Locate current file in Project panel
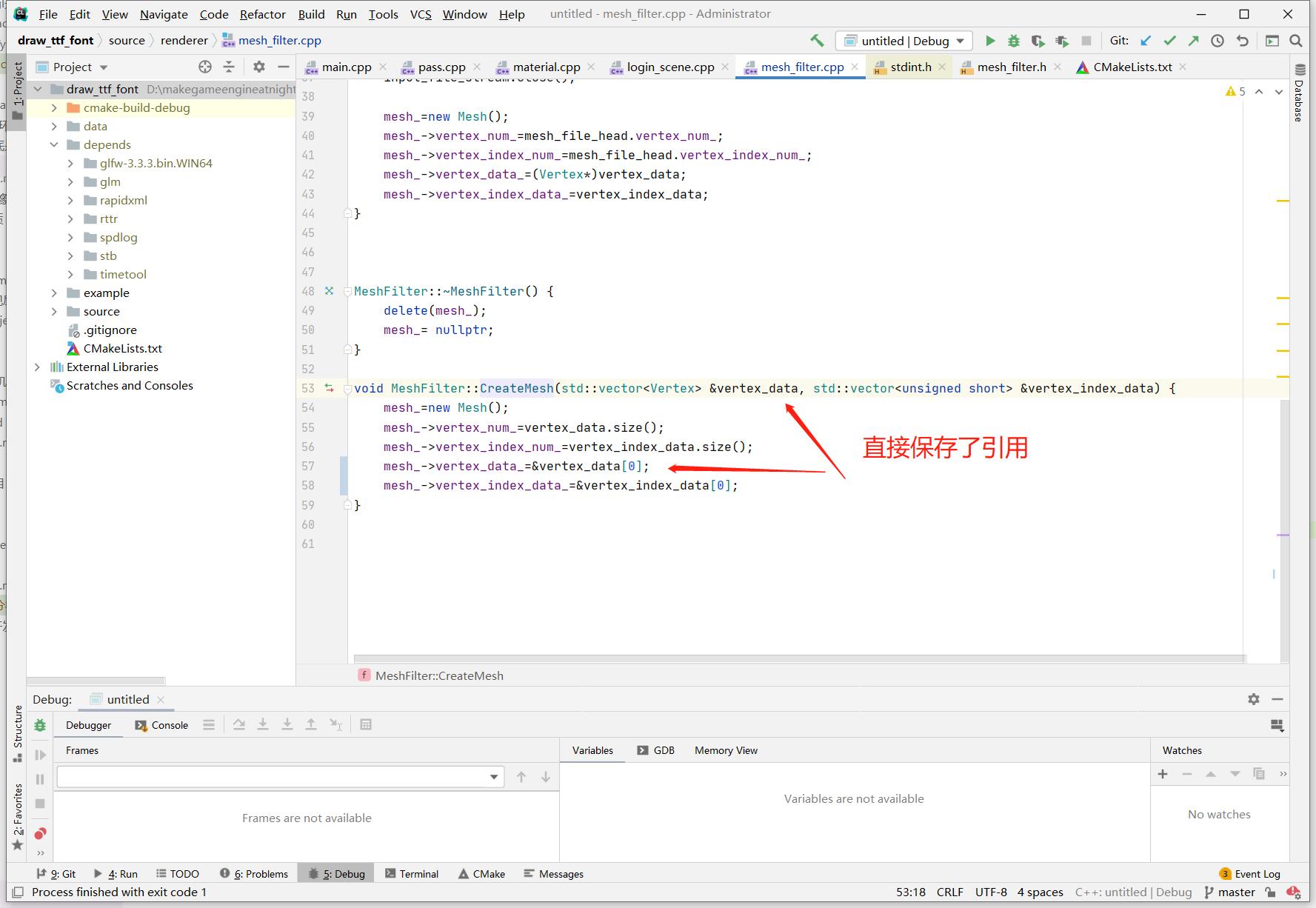1316x908 pixels. pyautogui.click(x=205, y=67)
